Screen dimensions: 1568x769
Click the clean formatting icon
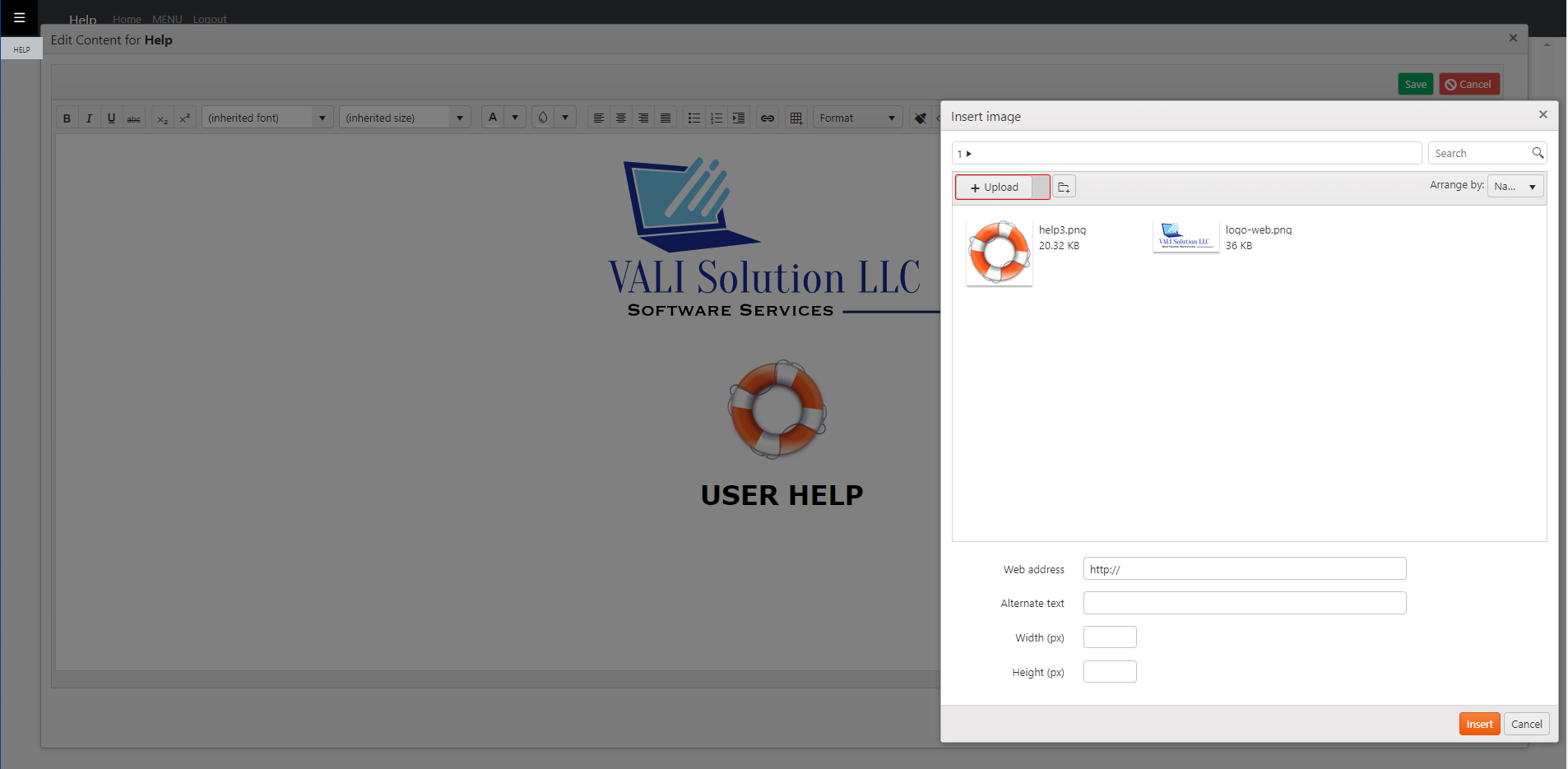point(921,118)
